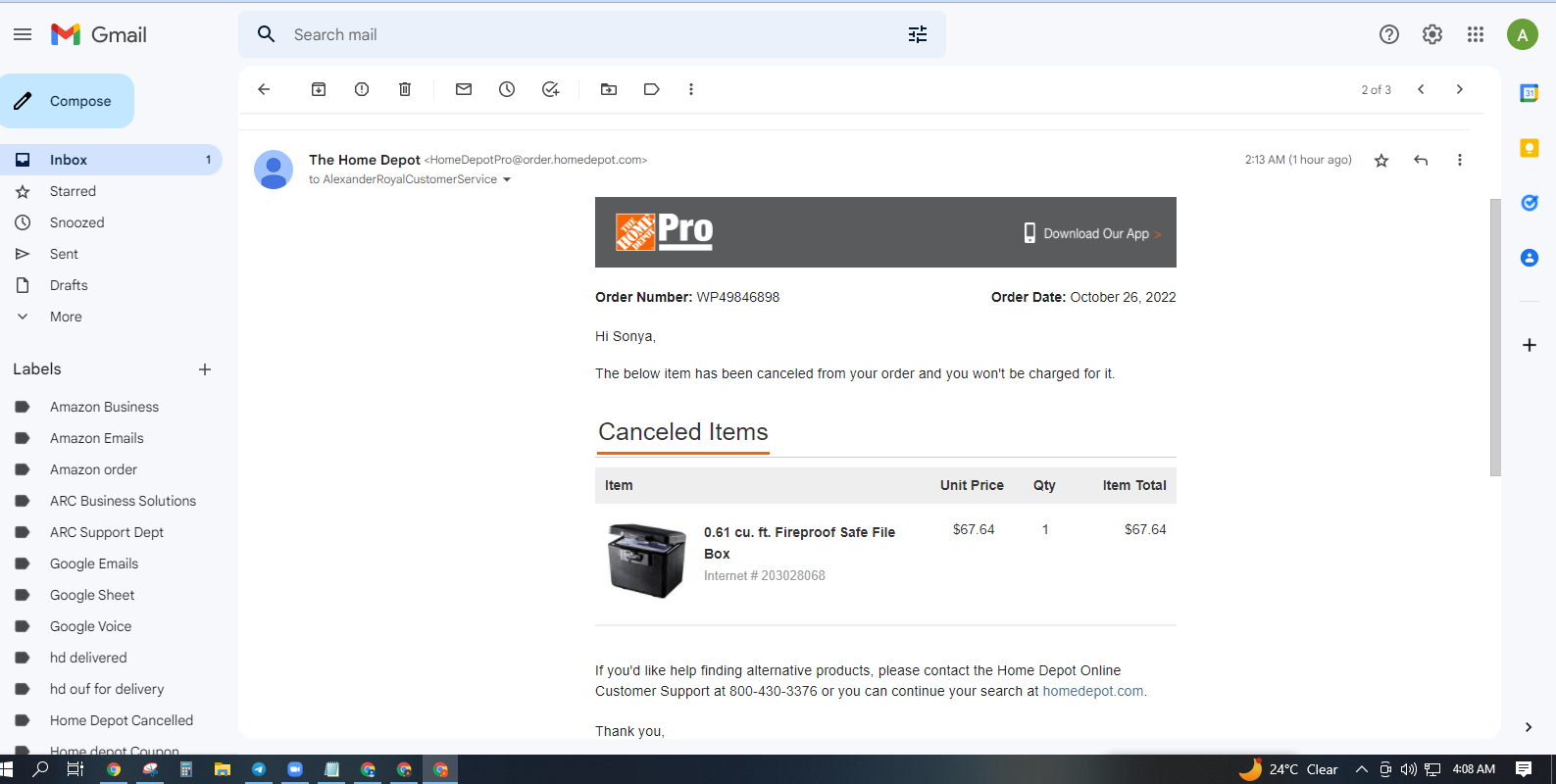This screenshot has height=784, width=1556.
Task: Click the Gmail logo
Action: tap(99, 35)
